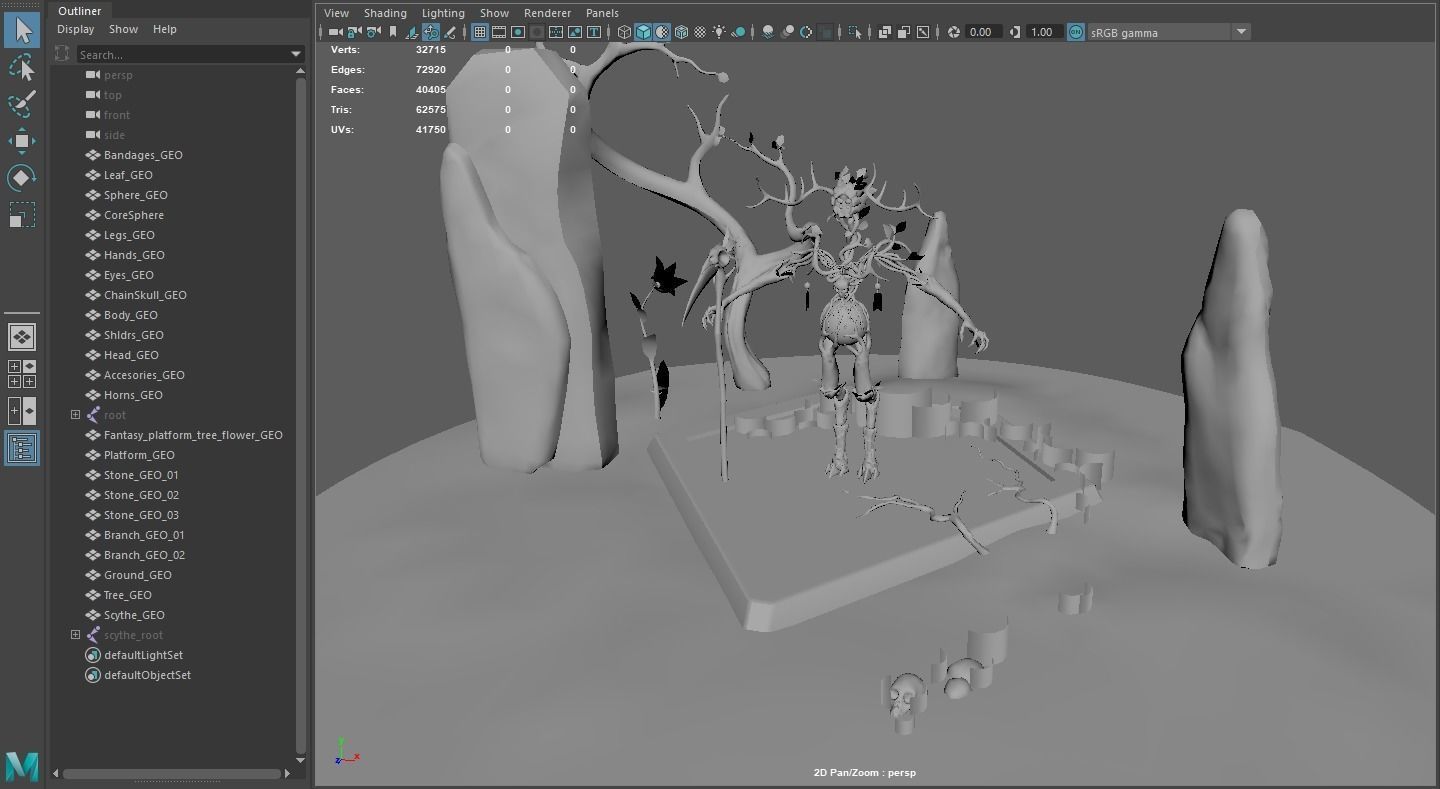Image resolution: width=1440 pixels, height=789 pixels.
Task: Open the Outliner Display menu
Action: point(75,29)
